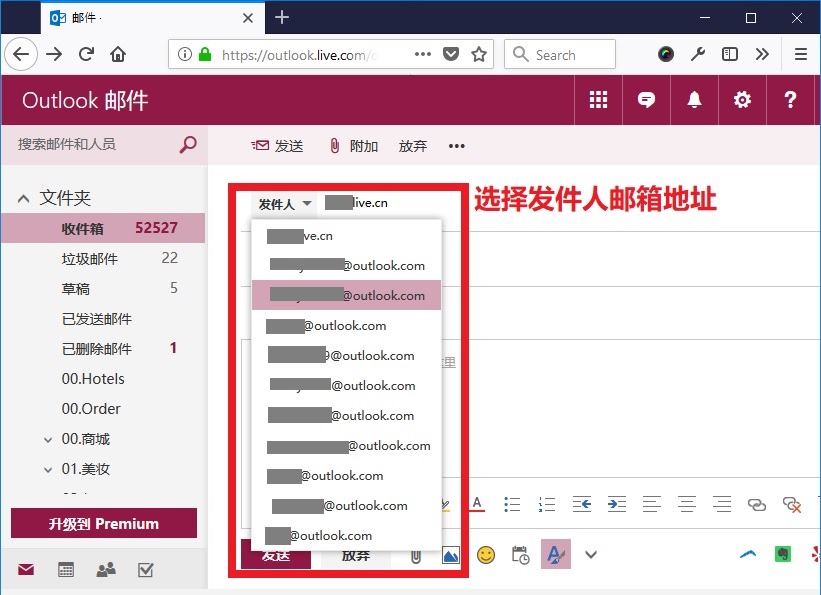The image size is (821, 595).
Task: Open Firefox hamburger menu
Action: click(801, 54)
